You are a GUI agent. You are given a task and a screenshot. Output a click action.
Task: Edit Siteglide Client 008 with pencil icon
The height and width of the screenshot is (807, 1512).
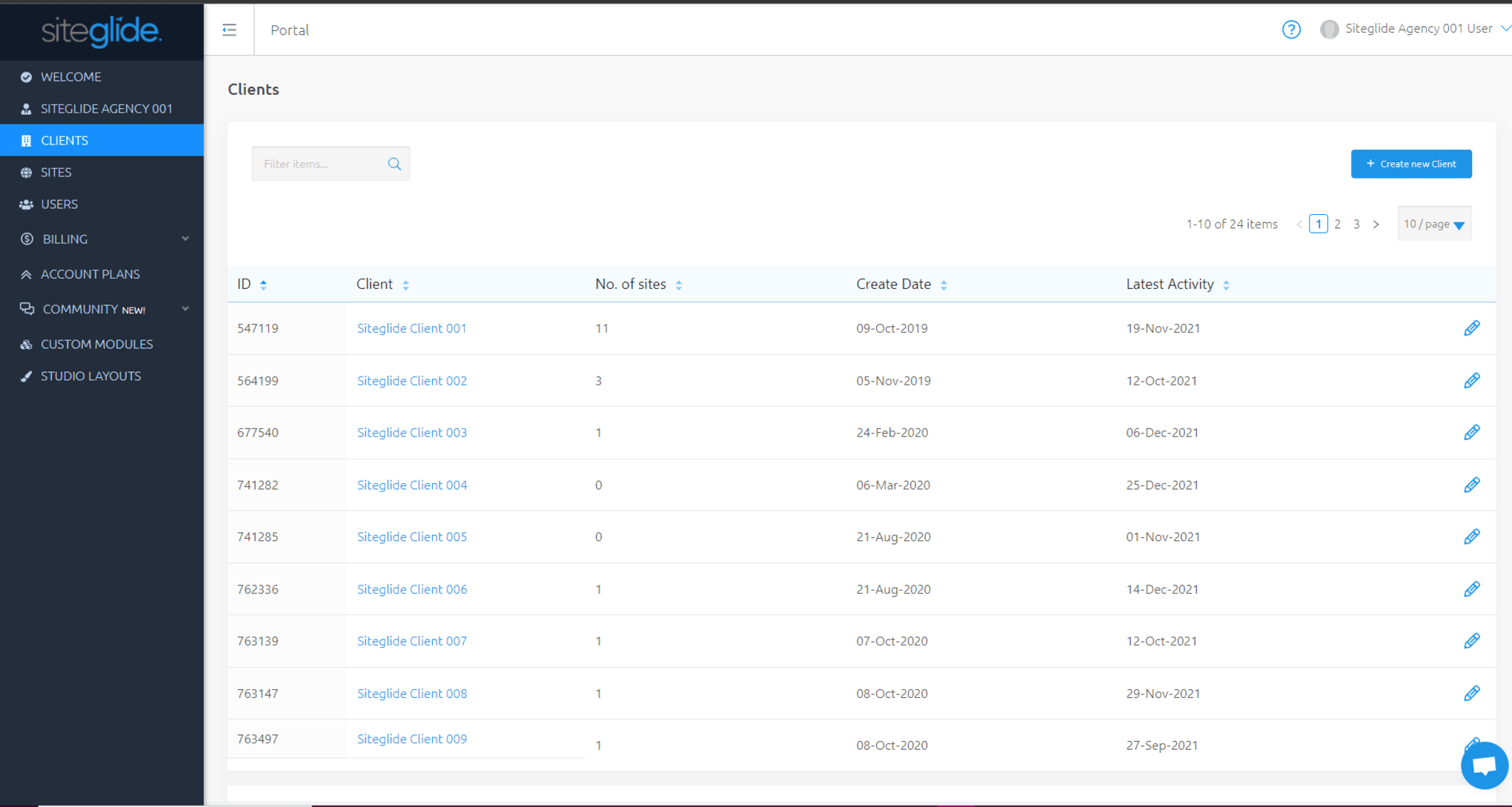tap(1472, 694)
